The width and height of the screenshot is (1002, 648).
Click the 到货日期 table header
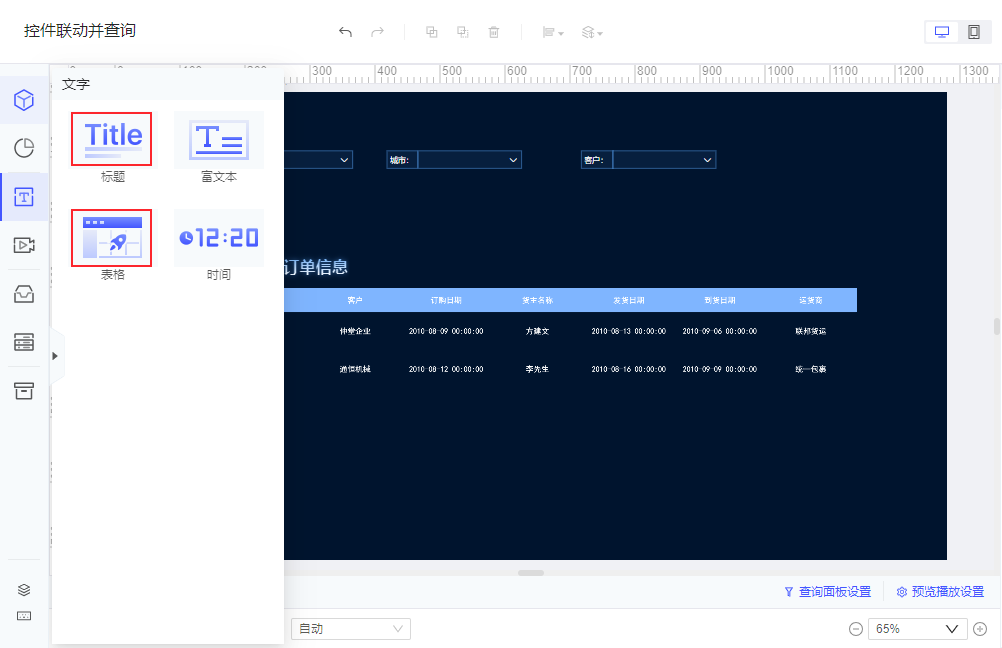click(720, 300)
